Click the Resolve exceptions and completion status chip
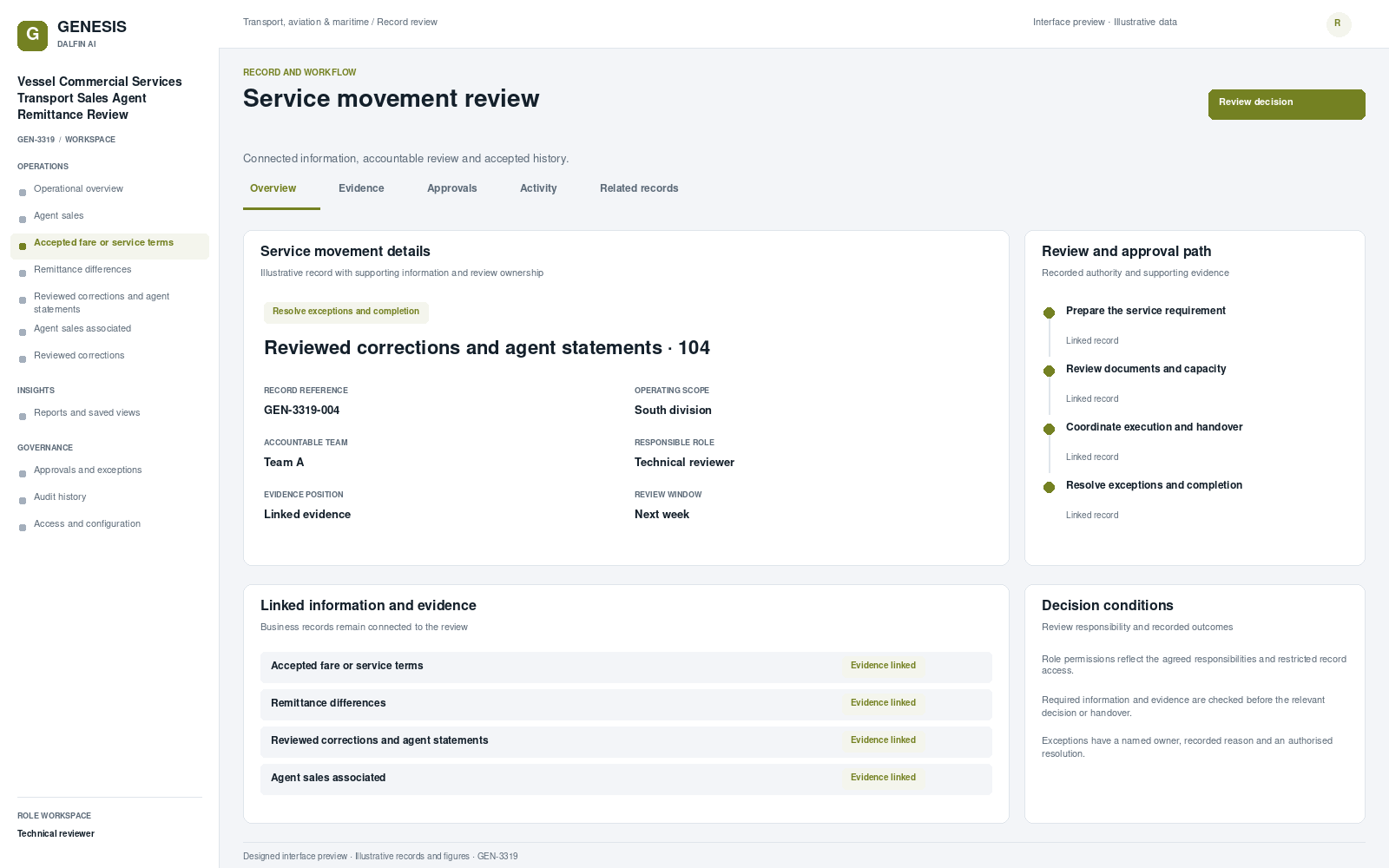1389x868 pixels. click(x=346, y=312)
